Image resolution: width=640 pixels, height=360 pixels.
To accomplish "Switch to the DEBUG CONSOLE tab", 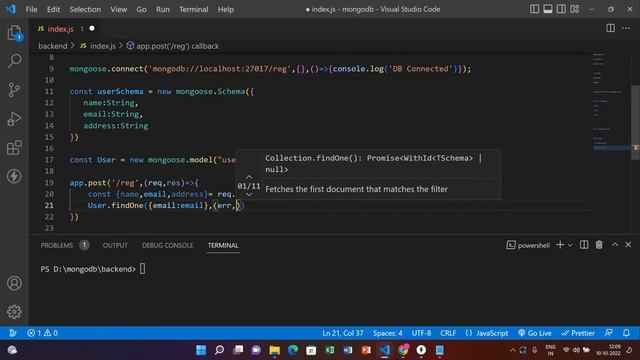I will [x=167, y=245].
